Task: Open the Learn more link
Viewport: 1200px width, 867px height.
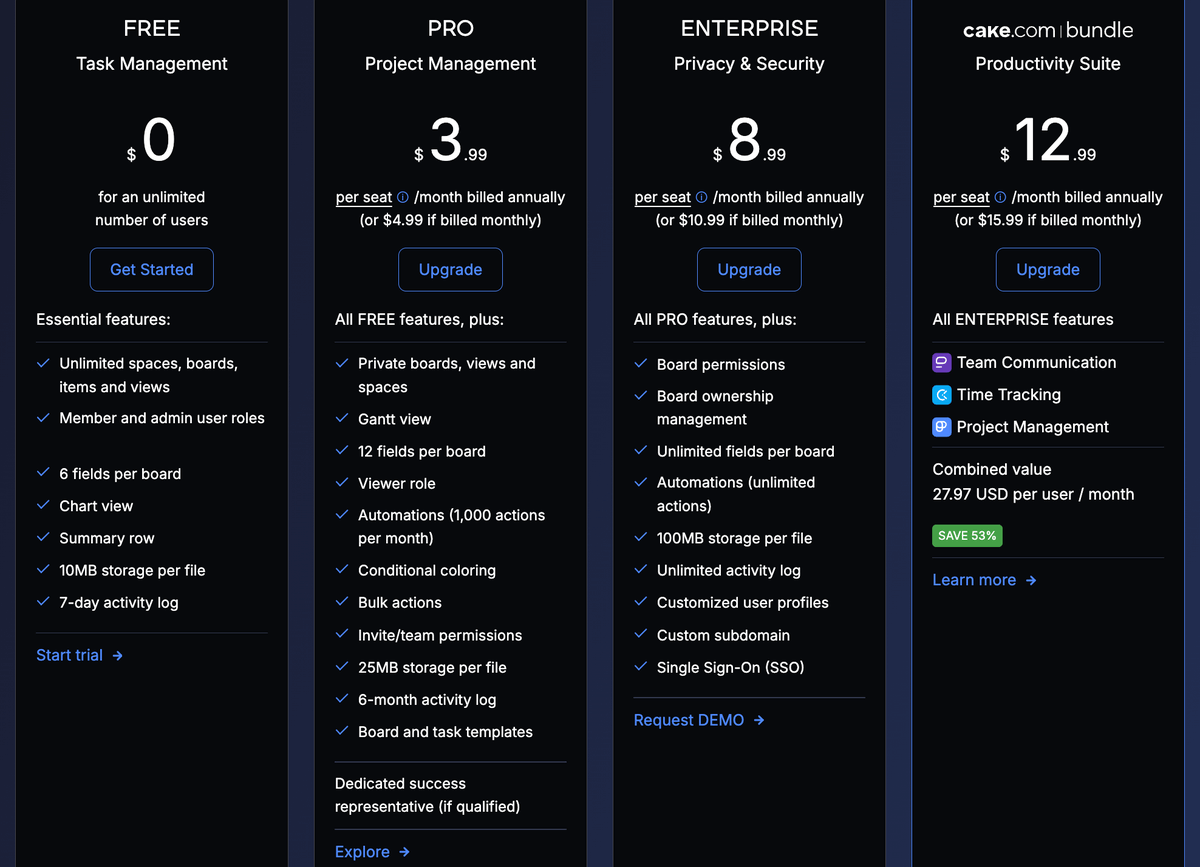Action: pyautogui.click(x=974, y=580)
